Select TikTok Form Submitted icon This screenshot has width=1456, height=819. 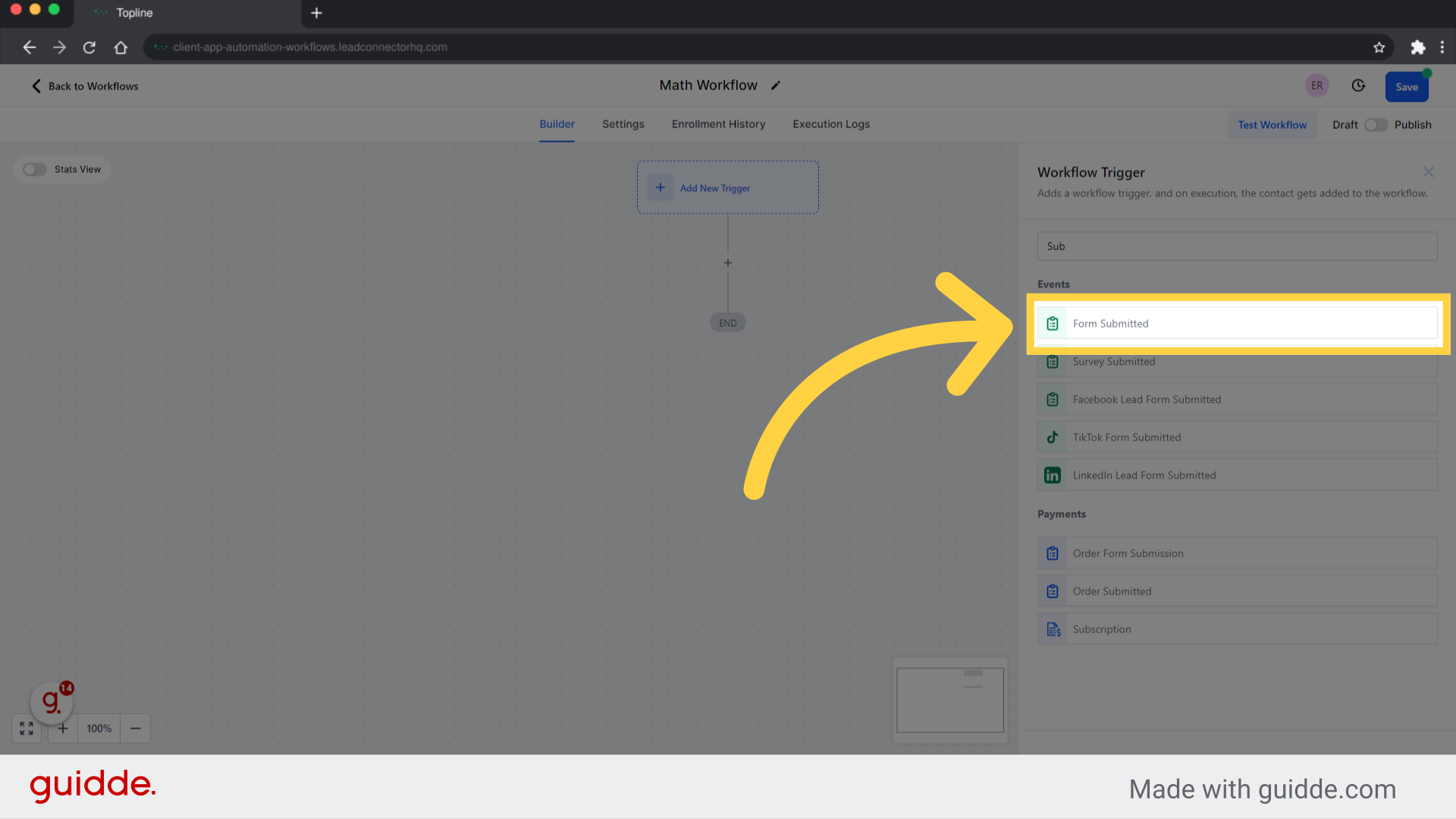pyautogui.click(x=1052, y=437)
